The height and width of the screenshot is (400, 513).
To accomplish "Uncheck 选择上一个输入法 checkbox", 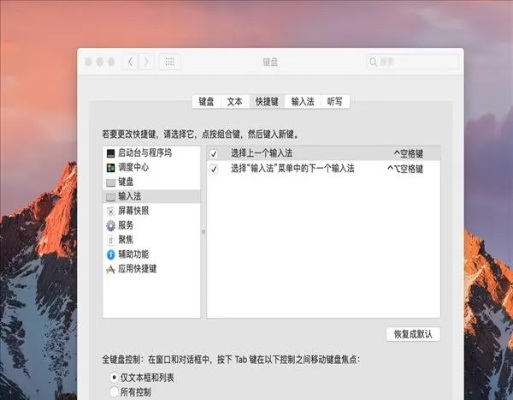I will click(214, 154).
